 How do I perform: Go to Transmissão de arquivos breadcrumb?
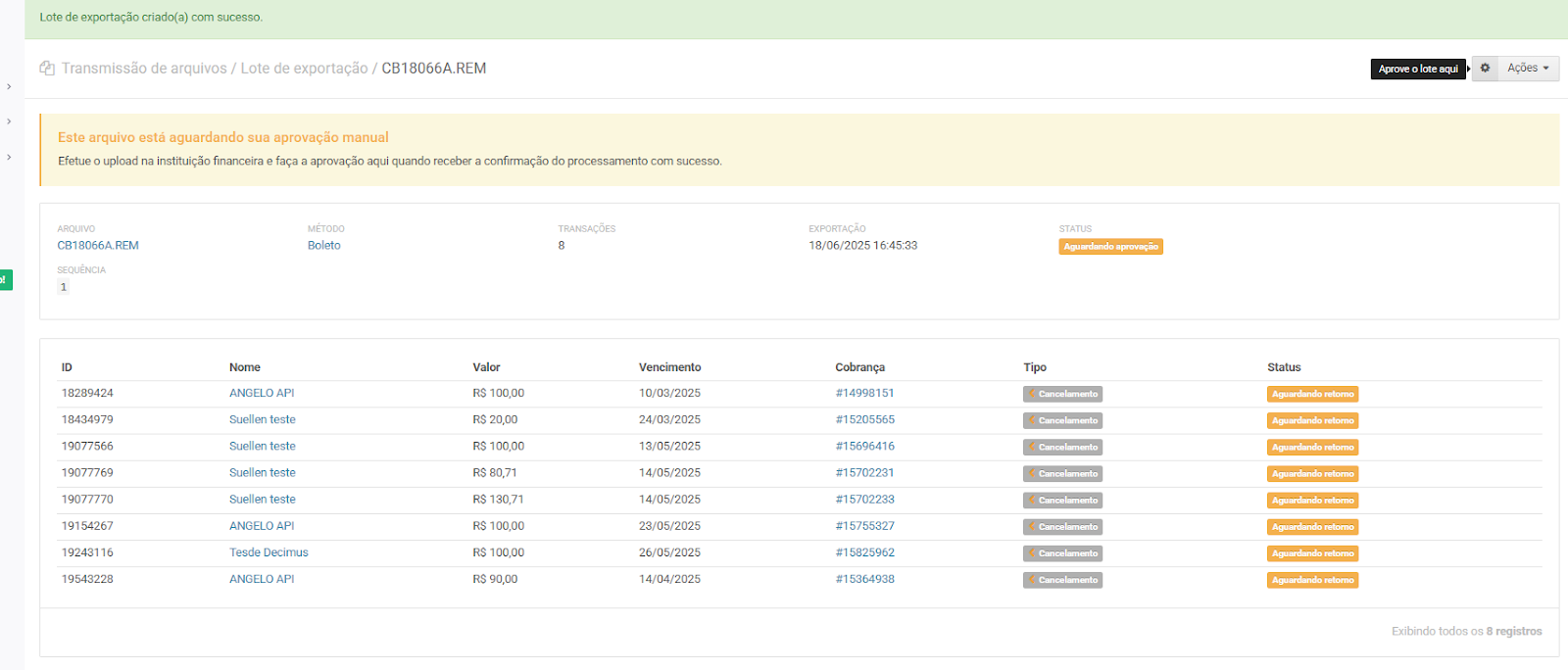point(144,69)
